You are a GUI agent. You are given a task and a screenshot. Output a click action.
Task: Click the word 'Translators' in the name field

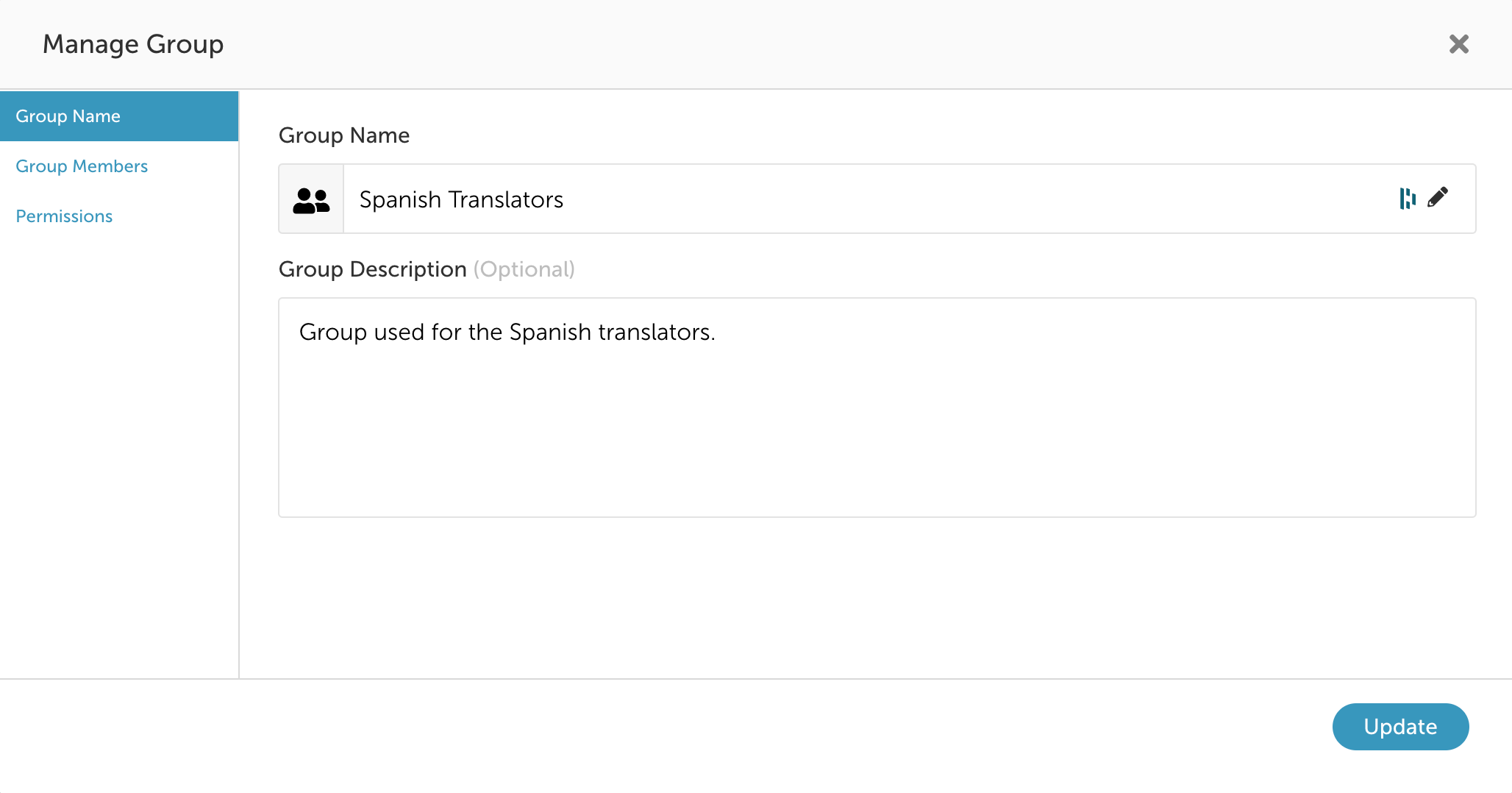(x=506, y=199)
